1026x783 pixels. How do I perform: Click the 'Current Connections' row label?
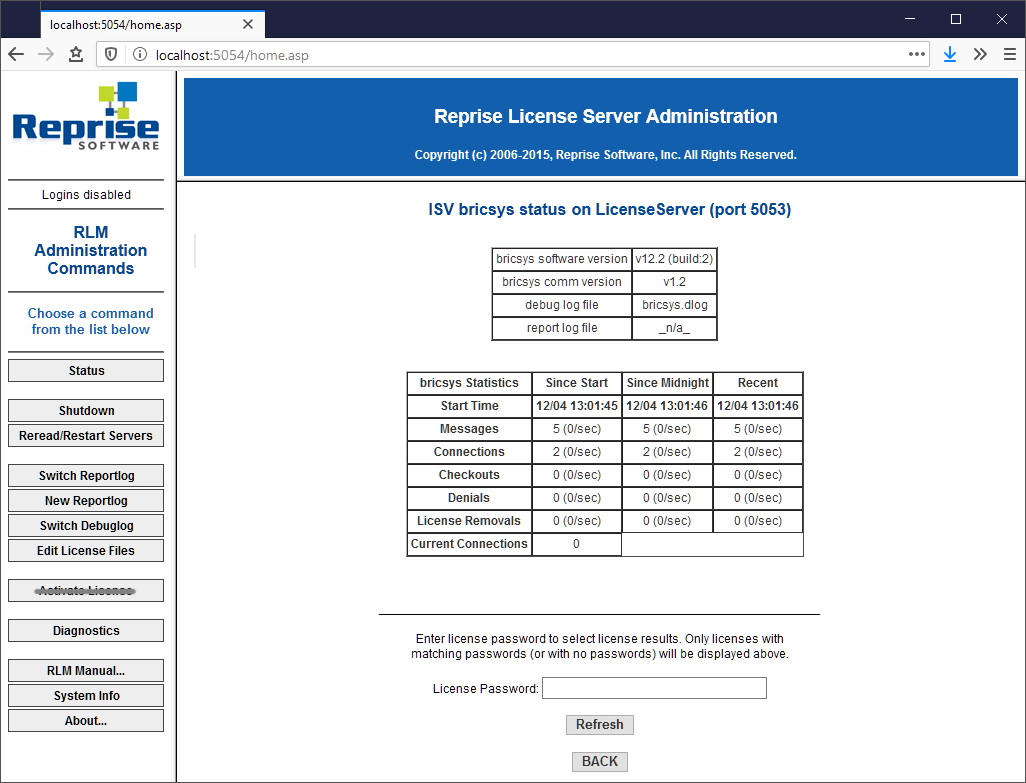[469, 544]
